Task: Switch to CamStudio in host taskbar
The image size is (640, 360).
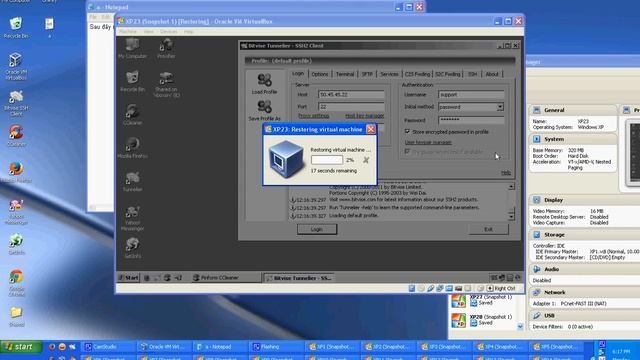Action: [108, 347]
